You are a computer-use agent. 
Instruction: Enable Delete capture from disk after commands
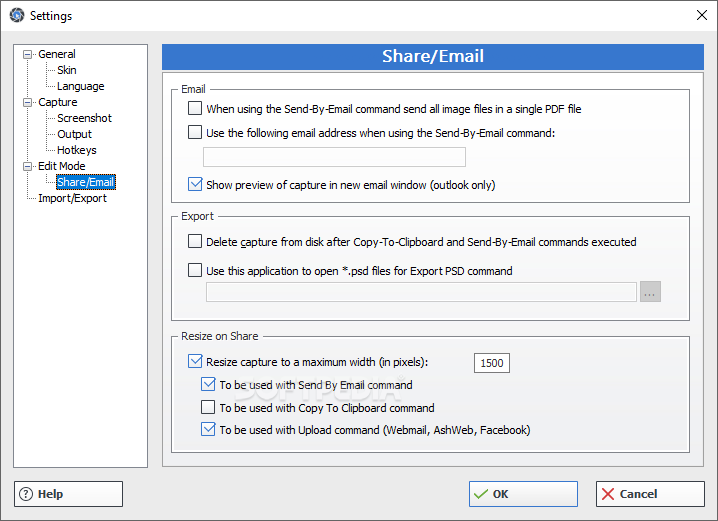195,242
